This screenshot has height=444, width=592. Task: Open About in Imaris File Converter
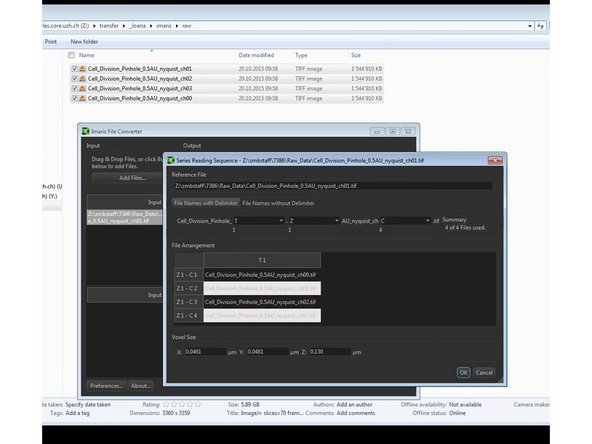click(x=141, y=385)
